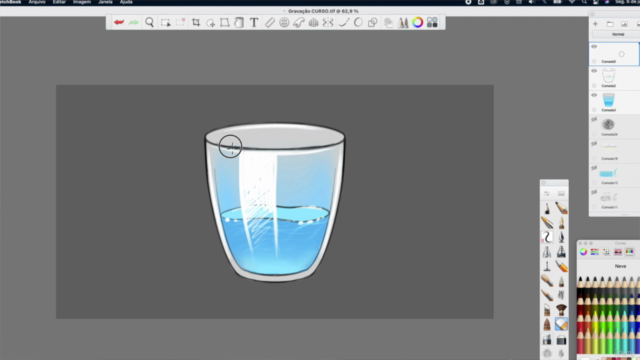640x360 pixels.
Task: Open the Normal blend mode dropdown
Action: pyautogui.click(x=617, y=34)
